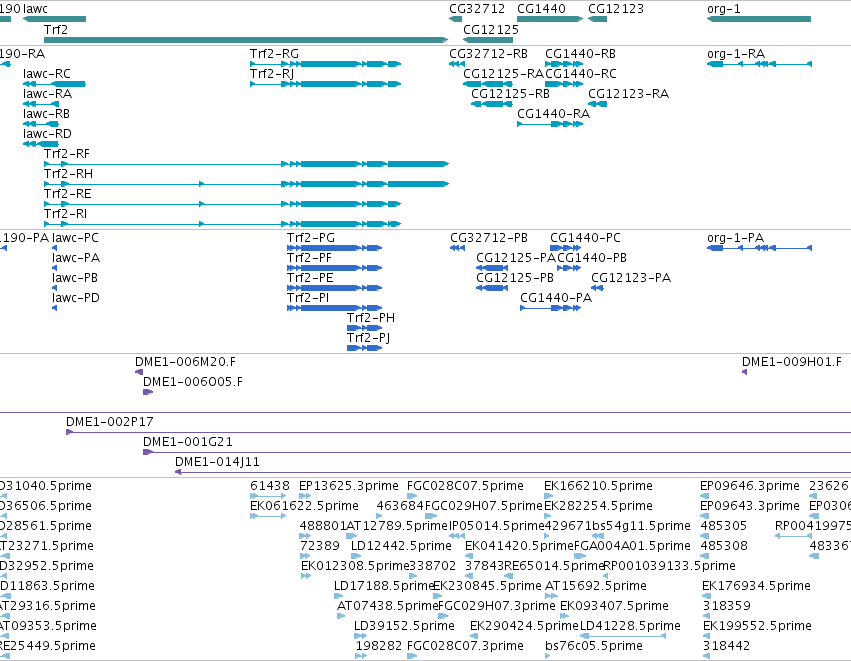Screen dimensions: 851x661
Task: Click BAC DME1-001G21 label
Action: [x=187, y=442]
